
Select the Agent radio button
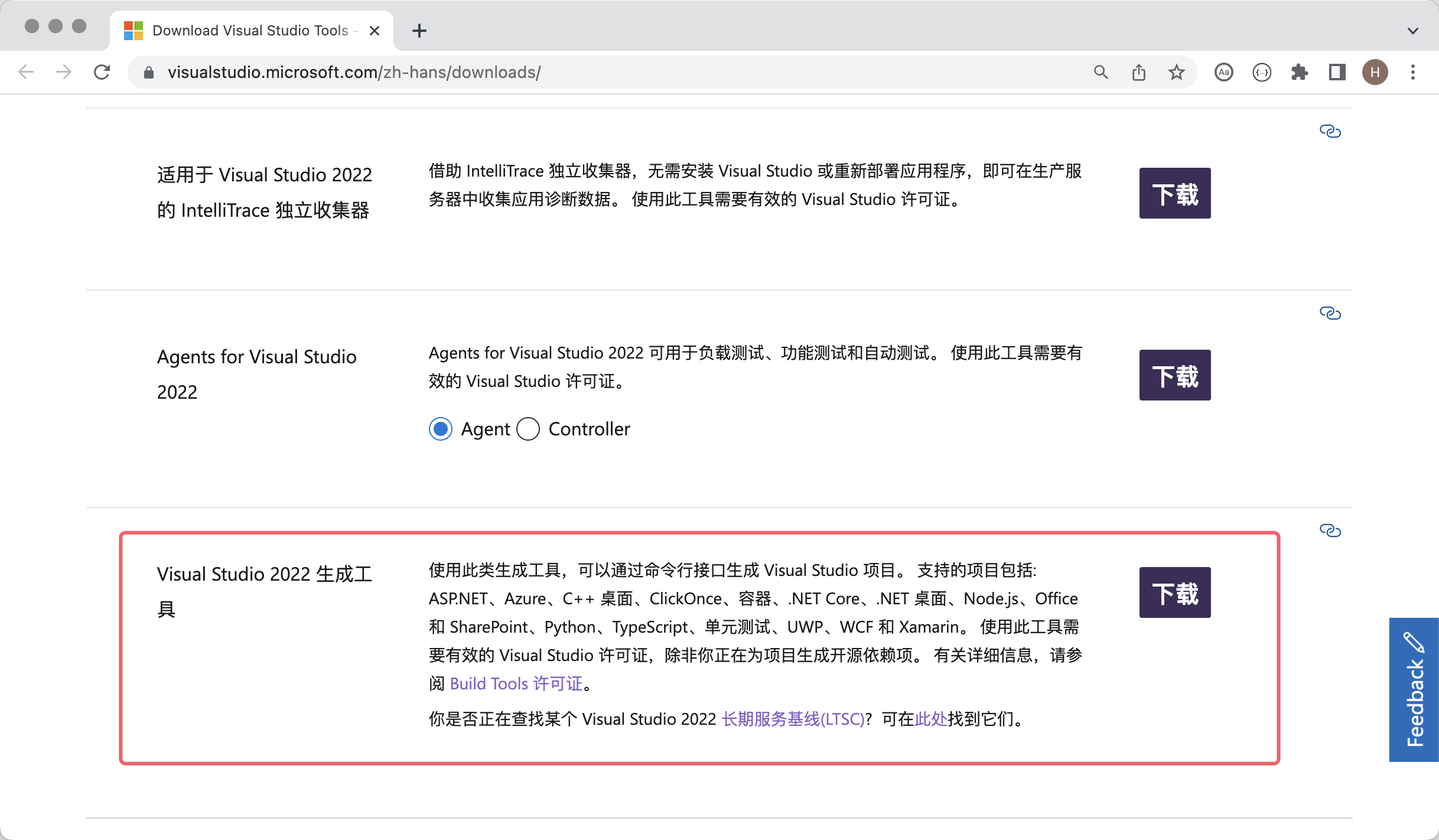point(440,429)
